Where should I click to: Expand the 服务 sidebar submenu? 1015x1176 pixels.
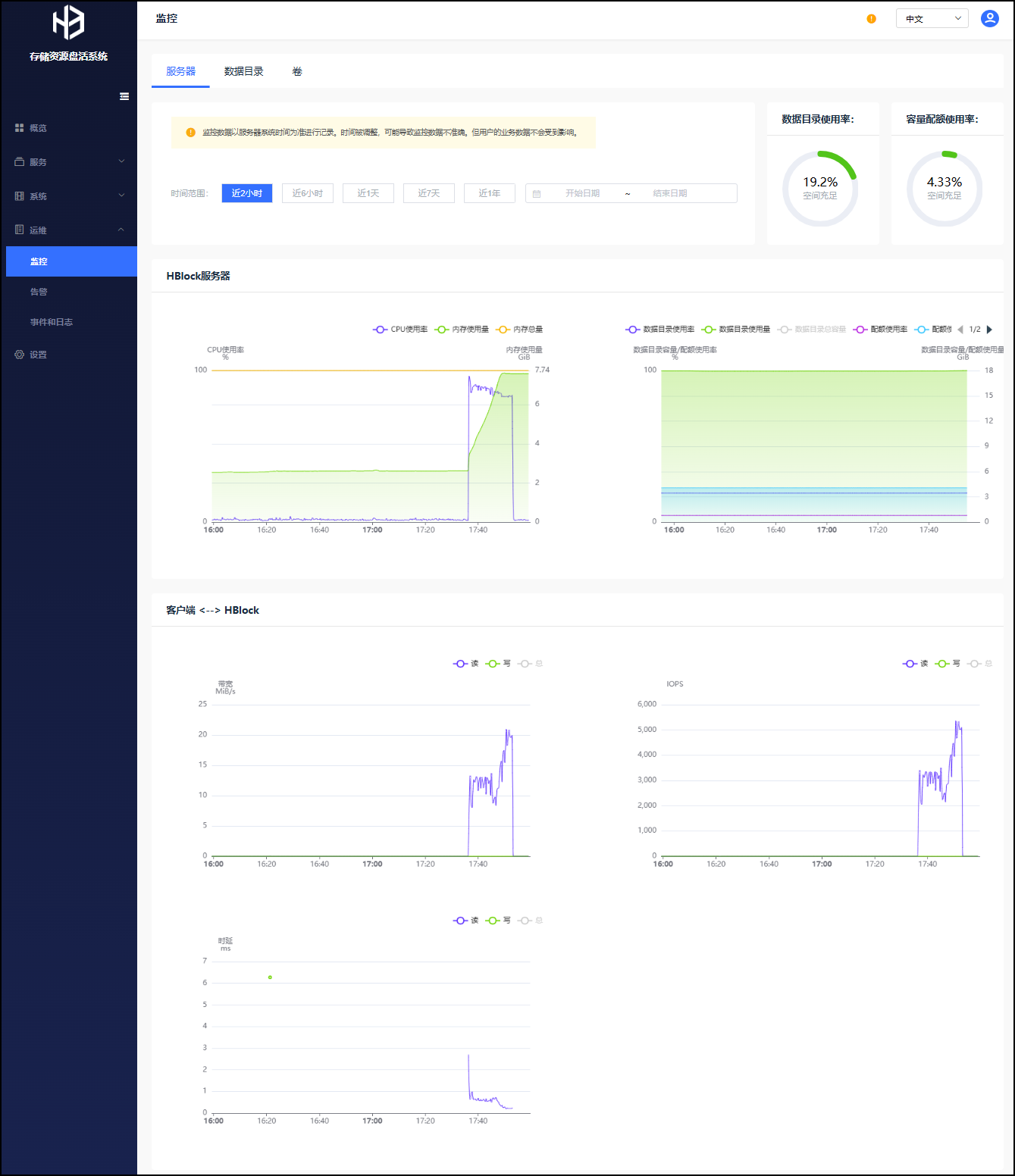click(x=68, y=162)
